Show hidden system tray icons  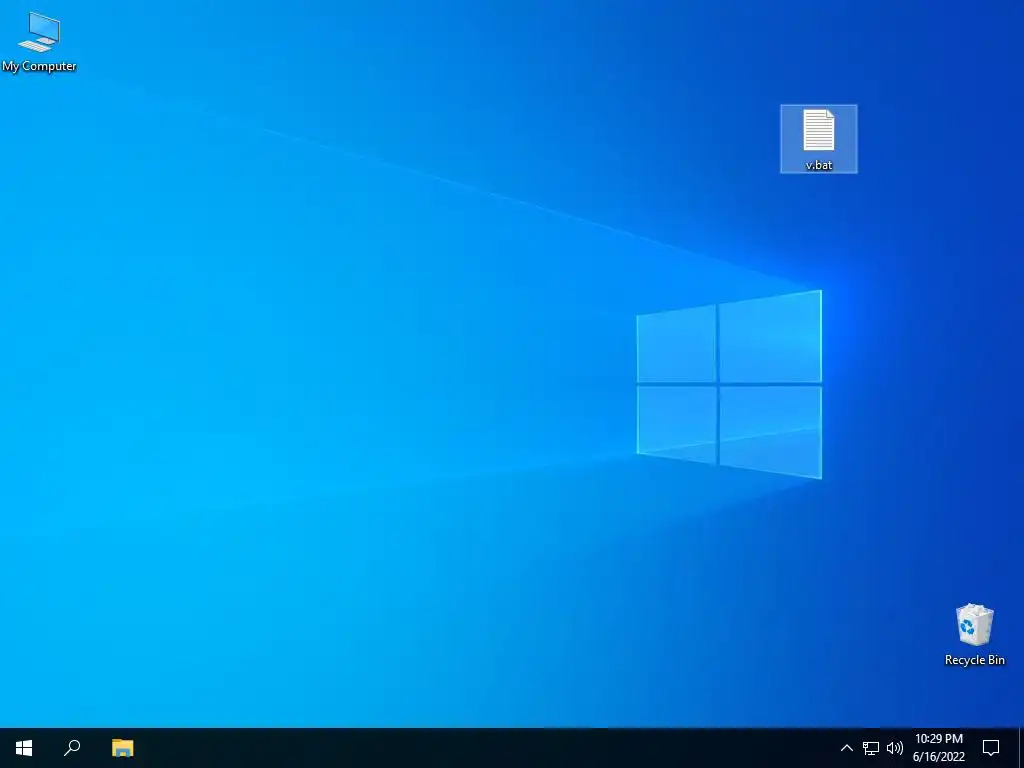click(846, 748)
